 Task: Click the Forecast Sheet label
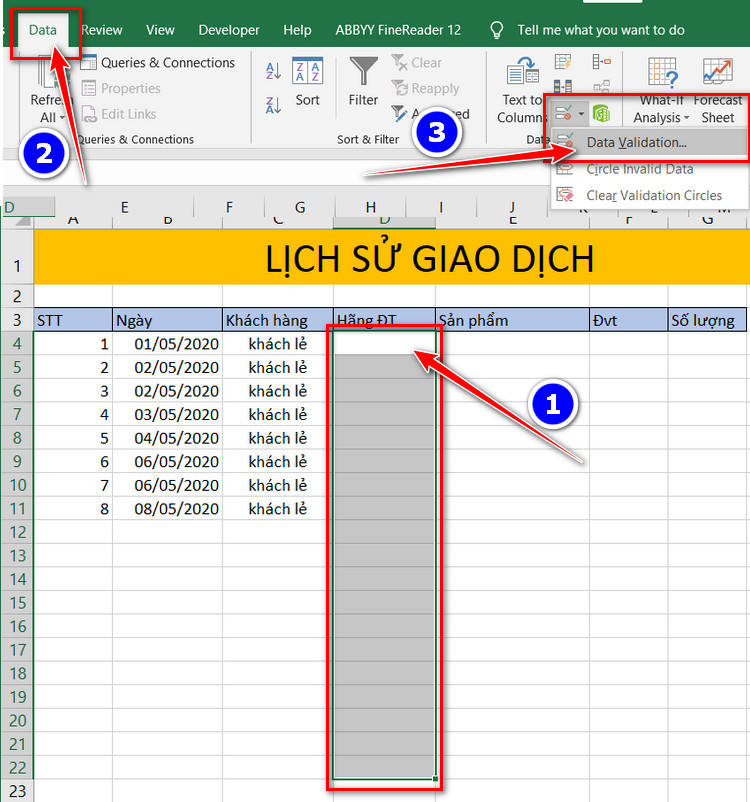pos(718,109)
